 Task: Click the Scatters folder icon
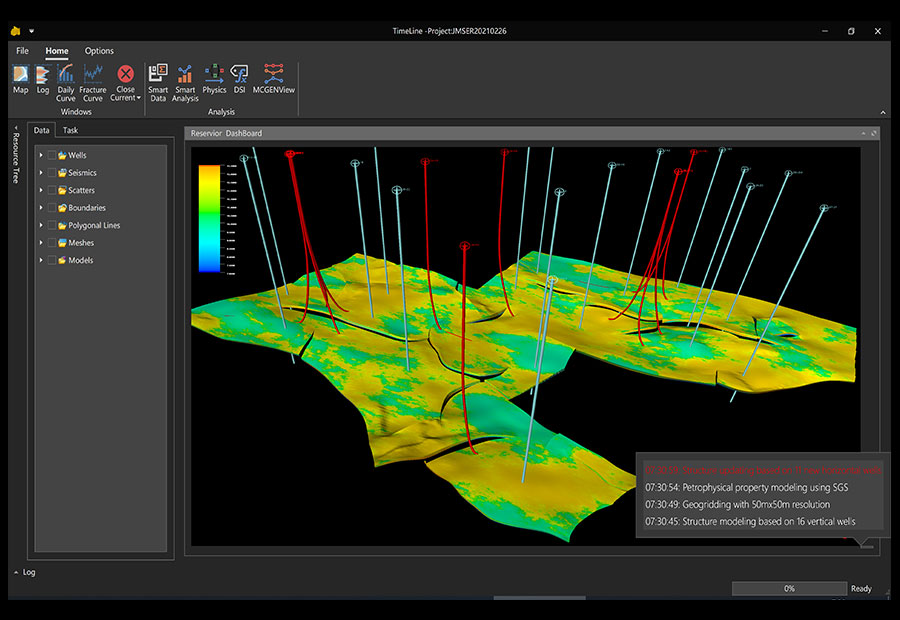62,190
